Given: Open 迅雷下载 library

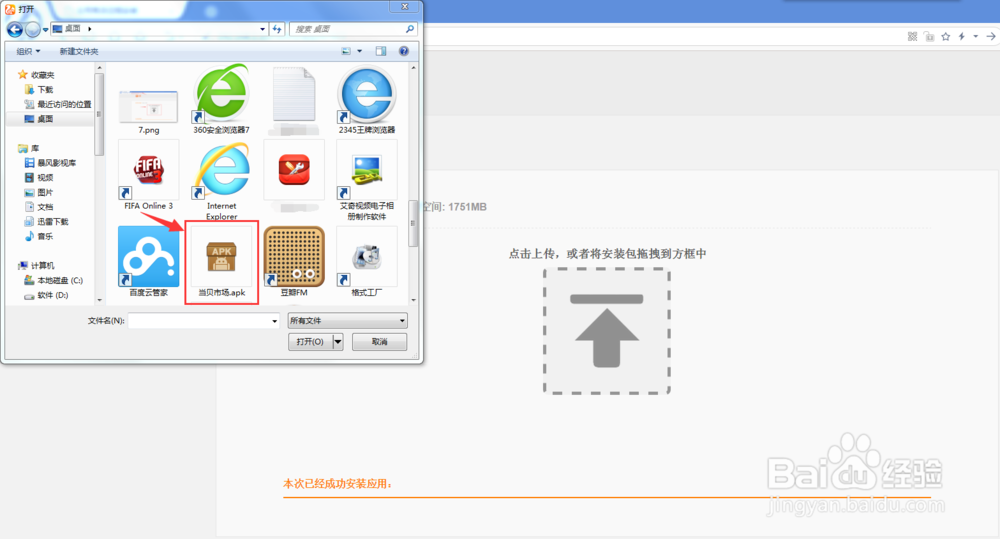Looking at the screenshot, I should tap(46, 221).
